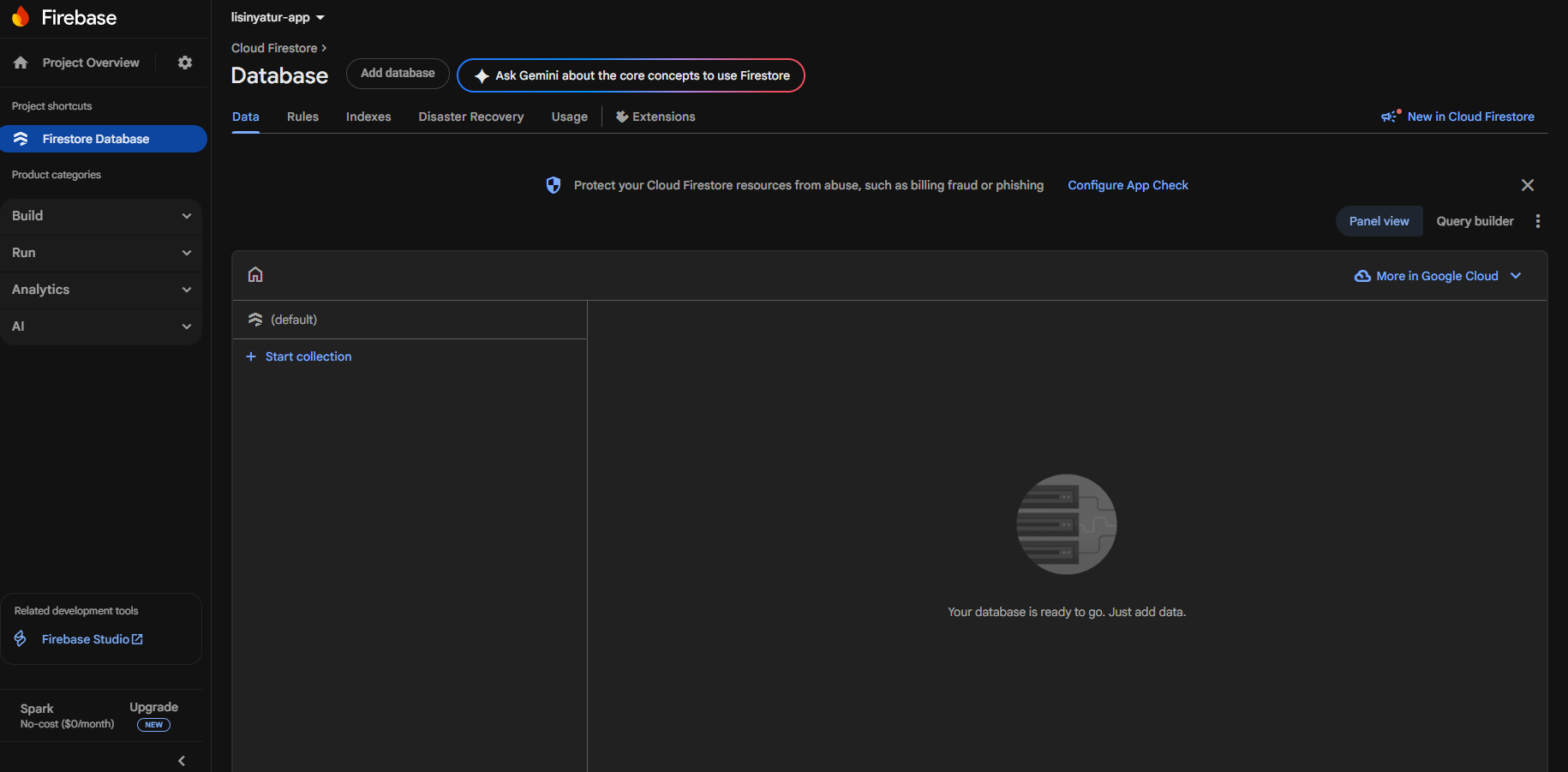Go to the database root home icon

click(x=255, y=274)
